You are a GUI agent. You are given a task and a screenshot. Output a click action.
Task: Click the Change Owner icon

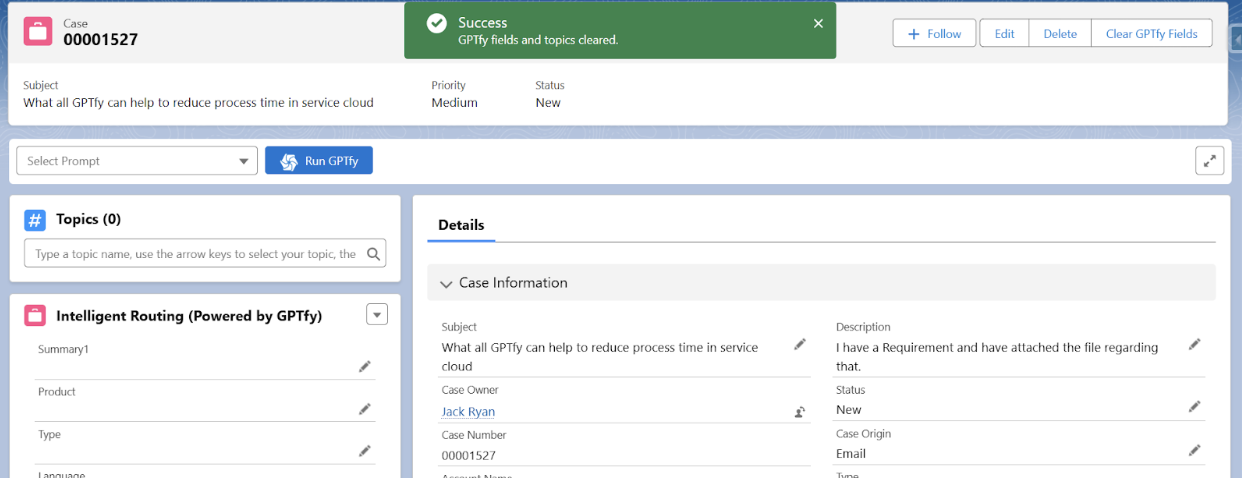[x=800, y=412]
